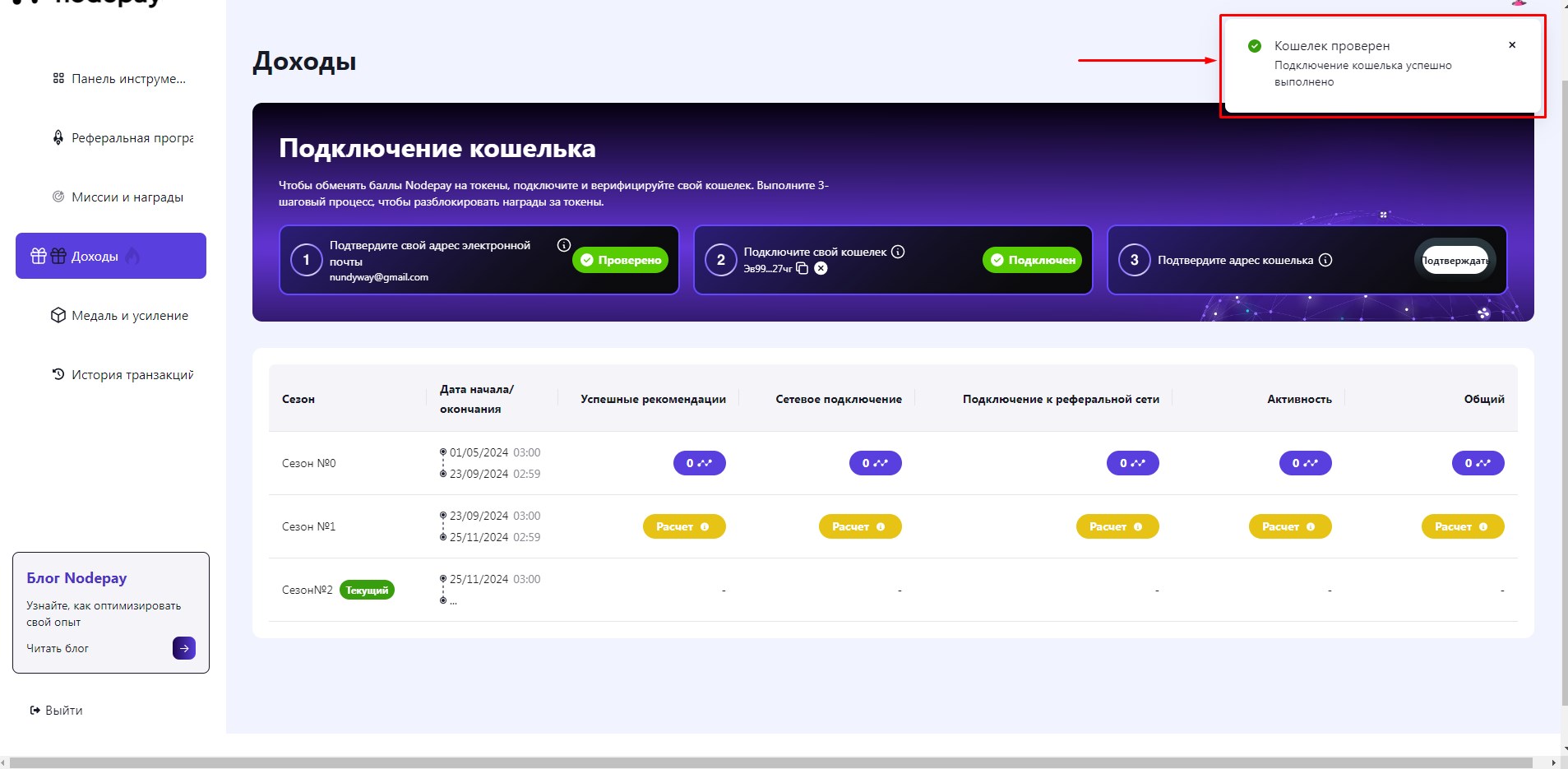Viewport: 1568px width, 769px height.
Task: Click the 0 badge under Успешные рекомендации, Сезон №0
Action: point(700,463)
